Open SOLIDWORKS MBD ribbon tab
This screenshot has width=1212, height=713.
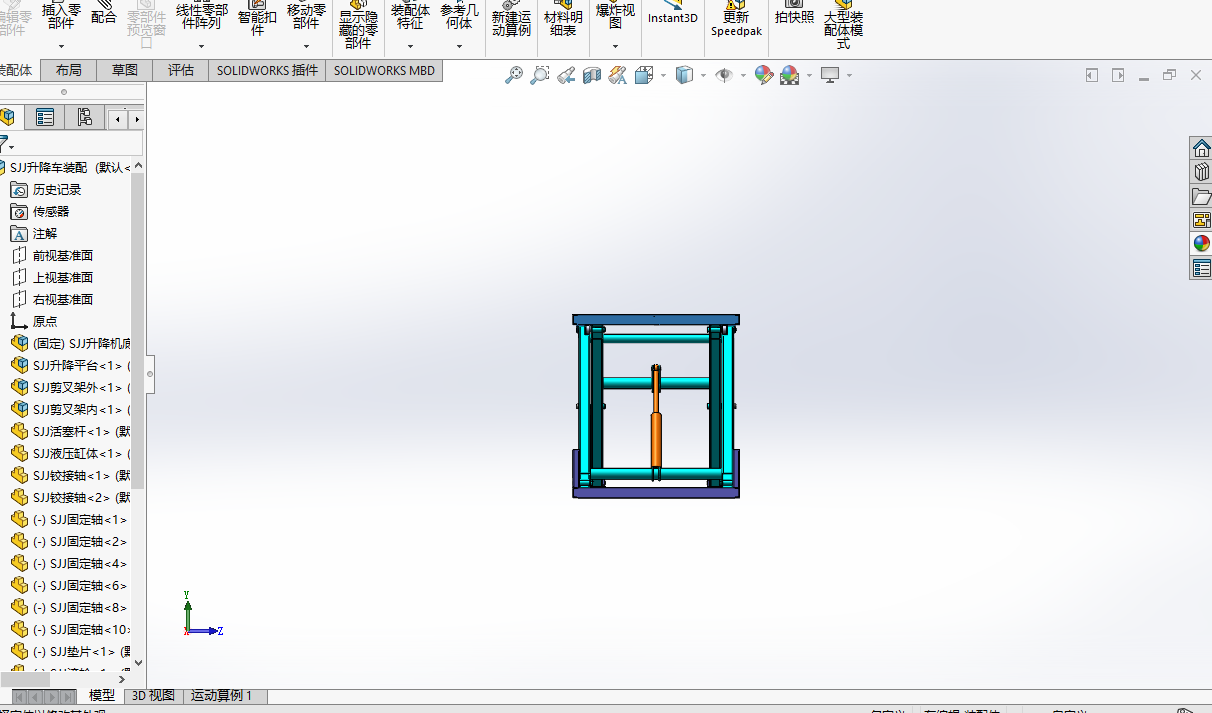[384, 71]
